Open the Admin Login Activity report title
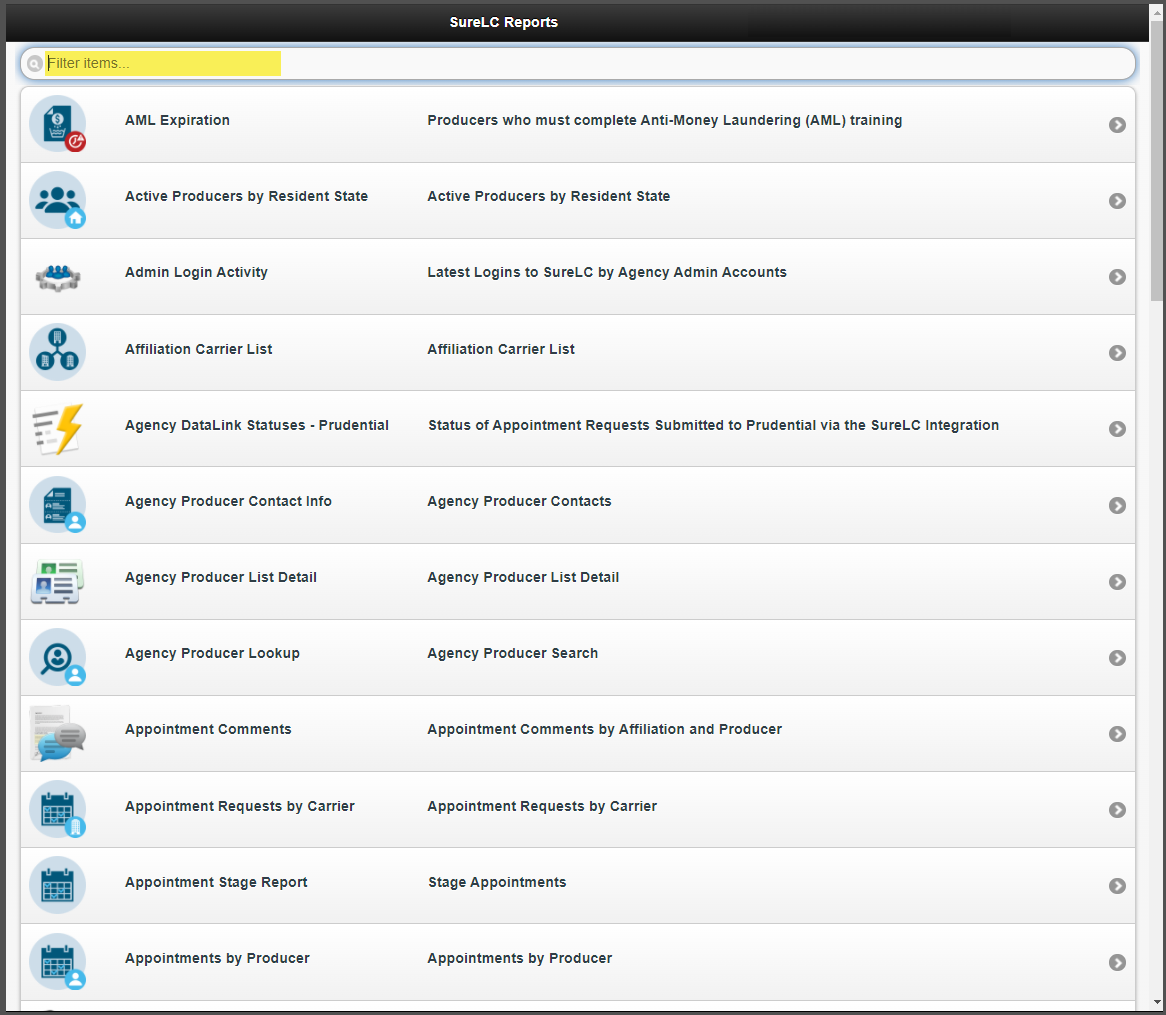 pyautogui.click(x=196, y=272)
